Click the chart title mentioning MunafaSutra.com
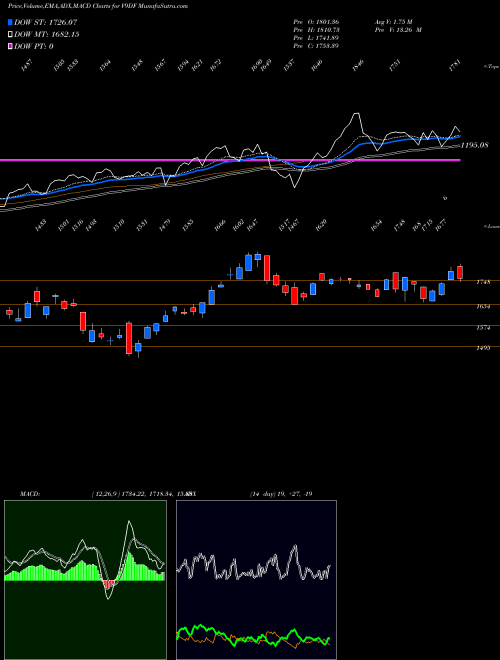 pos(98,6)
